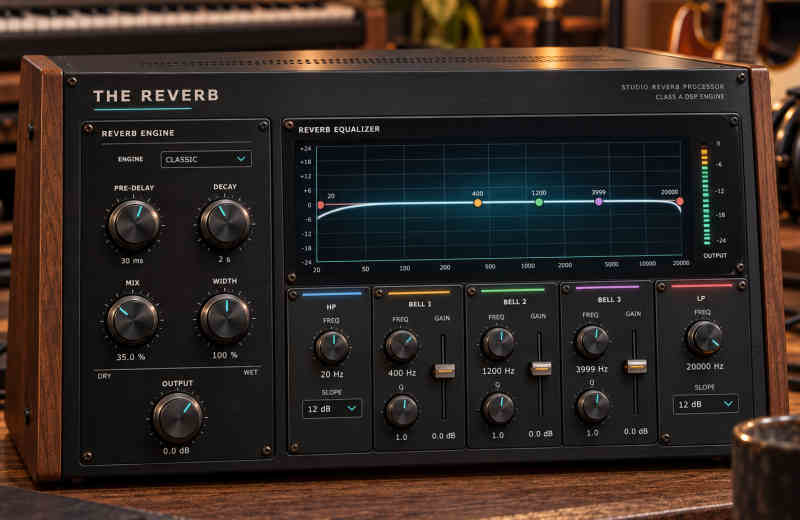This screenshot has width=800, height=520.
Task: Click the Bell 1 400 Hz value
Action: pos(402,373)
